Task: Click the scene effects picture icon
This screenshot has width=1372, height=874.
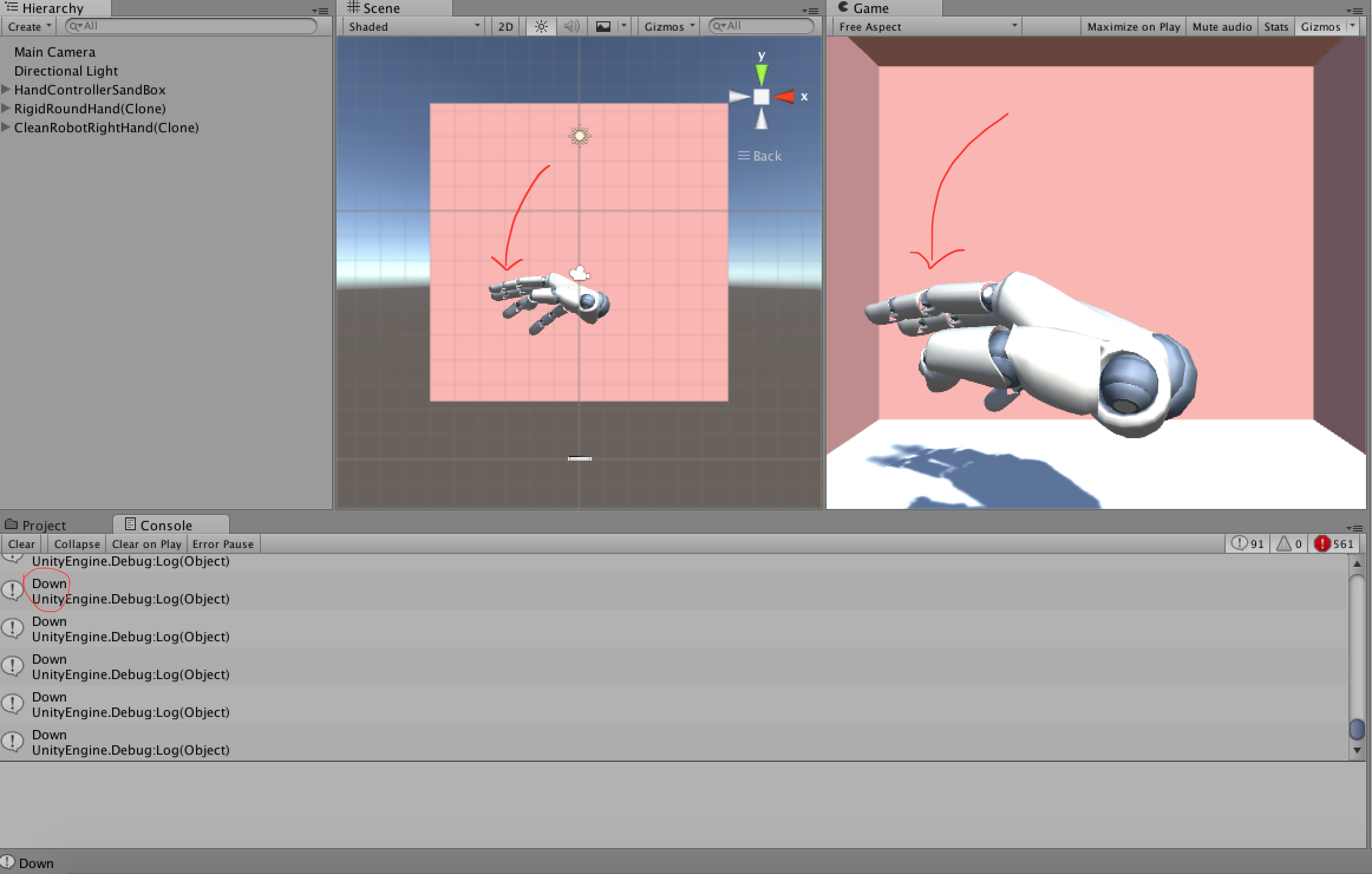Action: tap(604, 26)
